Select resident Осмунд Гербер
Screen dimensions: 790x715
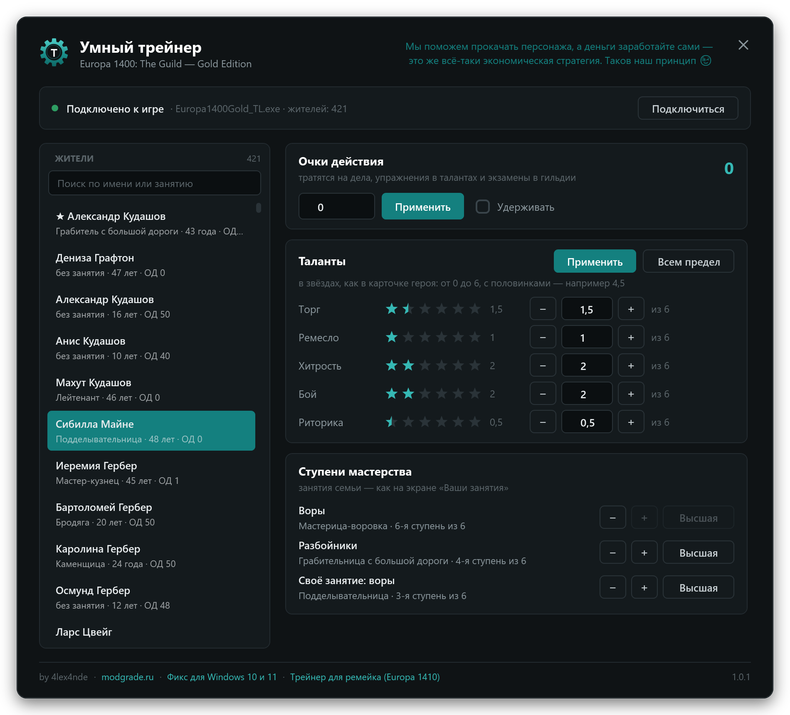pyautogui.click(x=151, y=597)
